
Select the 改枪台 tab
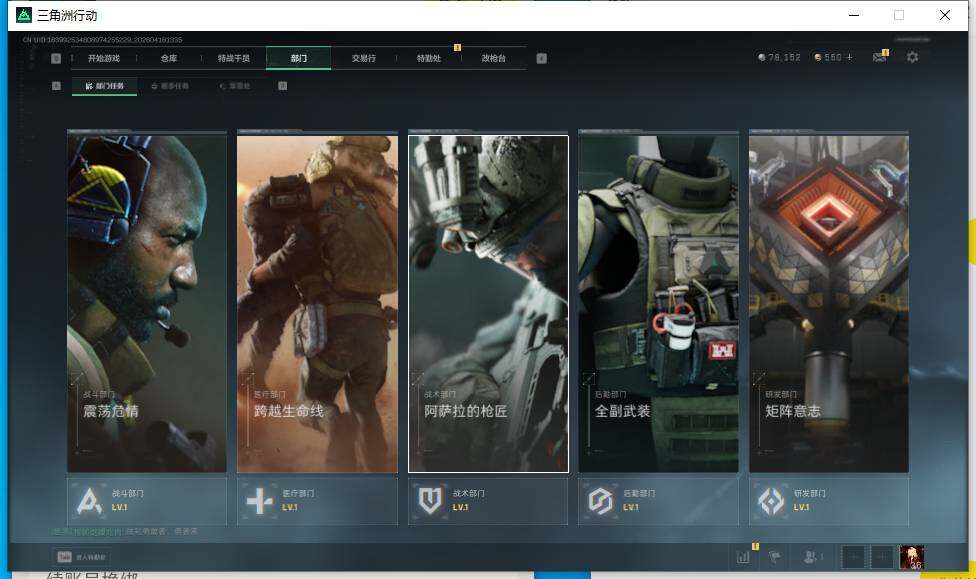tap(493, 58)
